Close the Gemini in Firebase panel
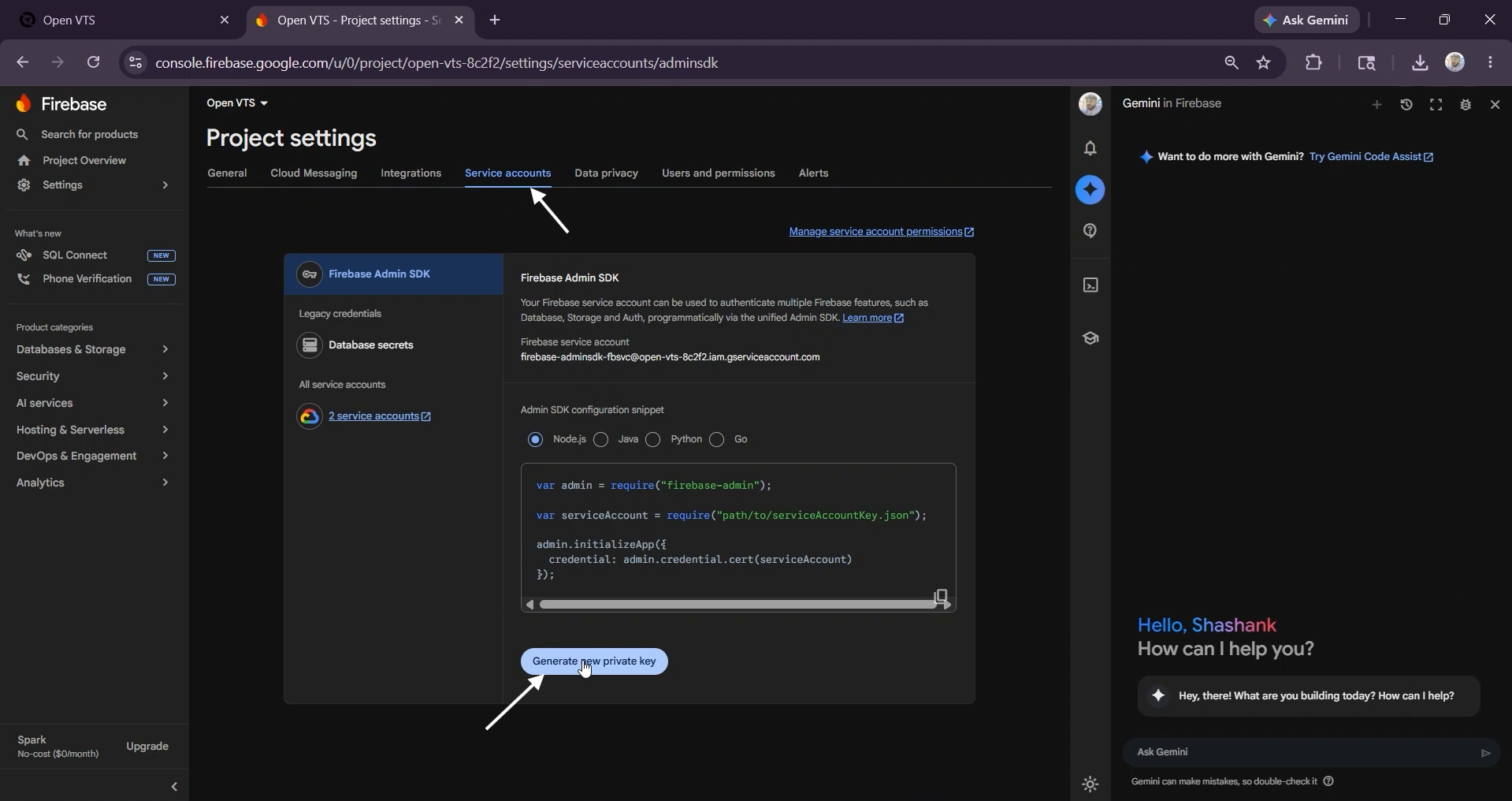Image resolution: width=1512 pixels, height=801 pixels. 1495,105
